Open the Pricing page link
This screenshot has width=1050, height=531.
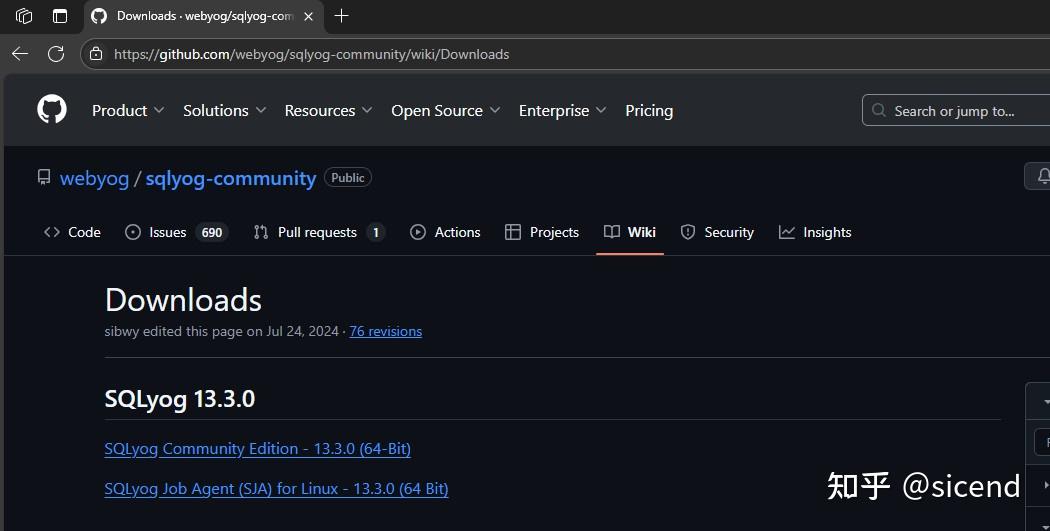pos(649,110)
